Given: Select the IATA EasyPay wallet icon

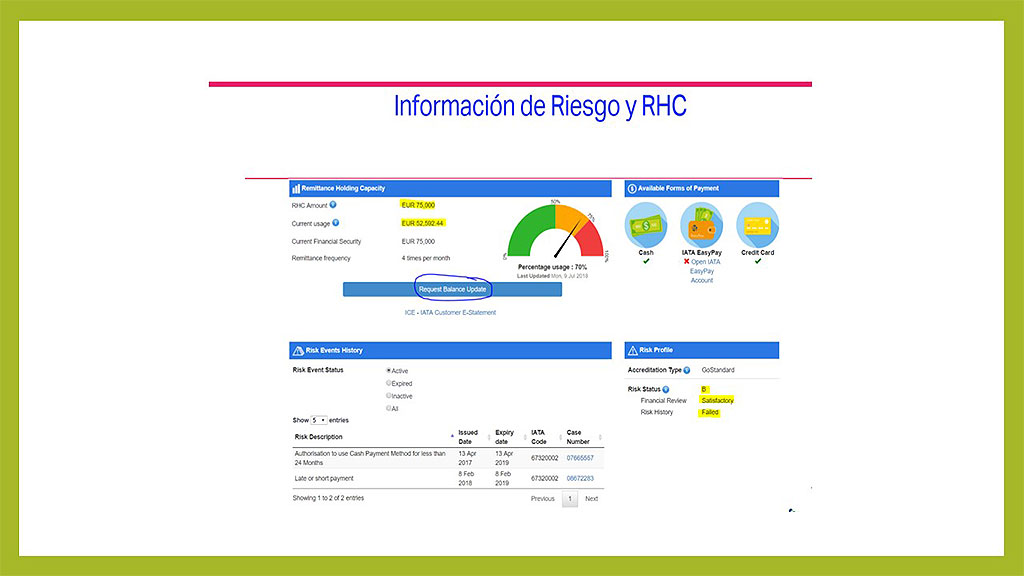Looking at the screenshot, I should (x=701, y=225).
